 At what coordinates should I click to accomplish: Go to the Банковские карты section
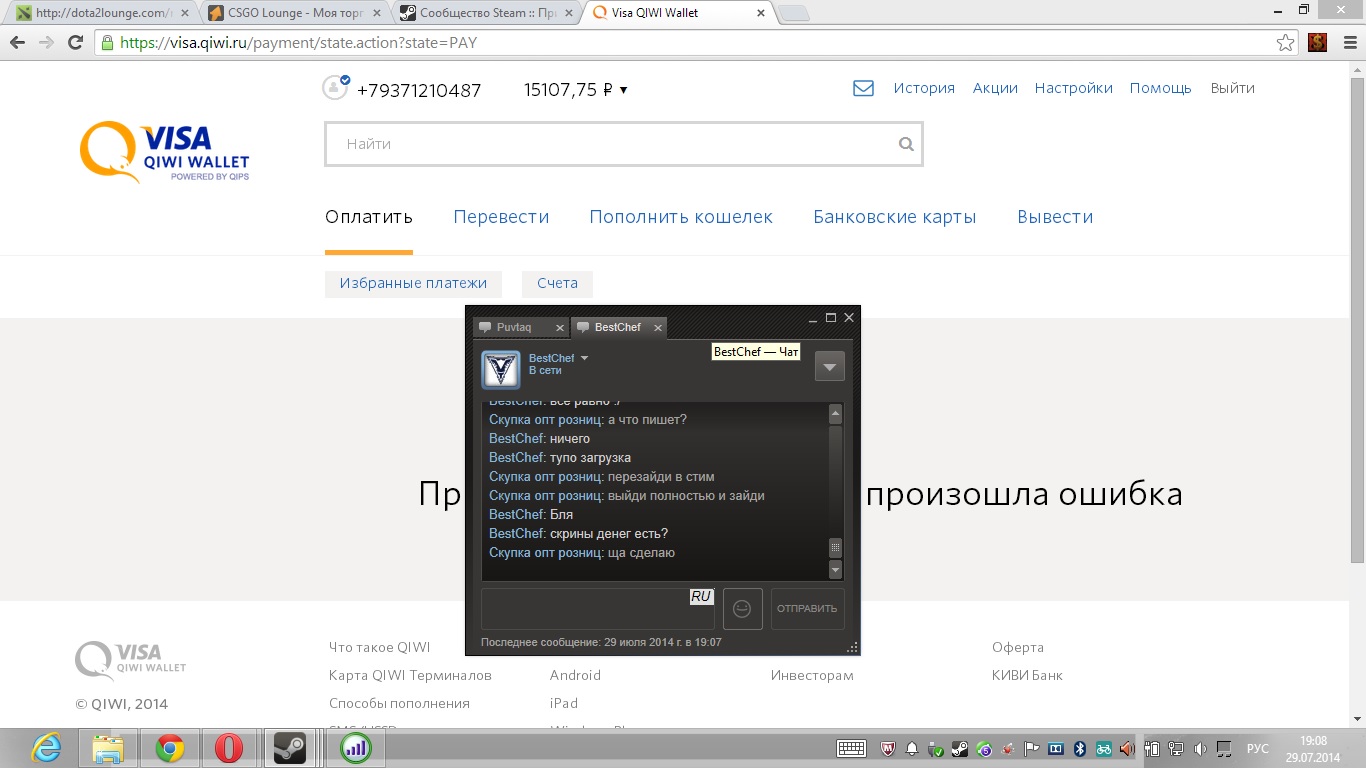[x=895, y=217]
